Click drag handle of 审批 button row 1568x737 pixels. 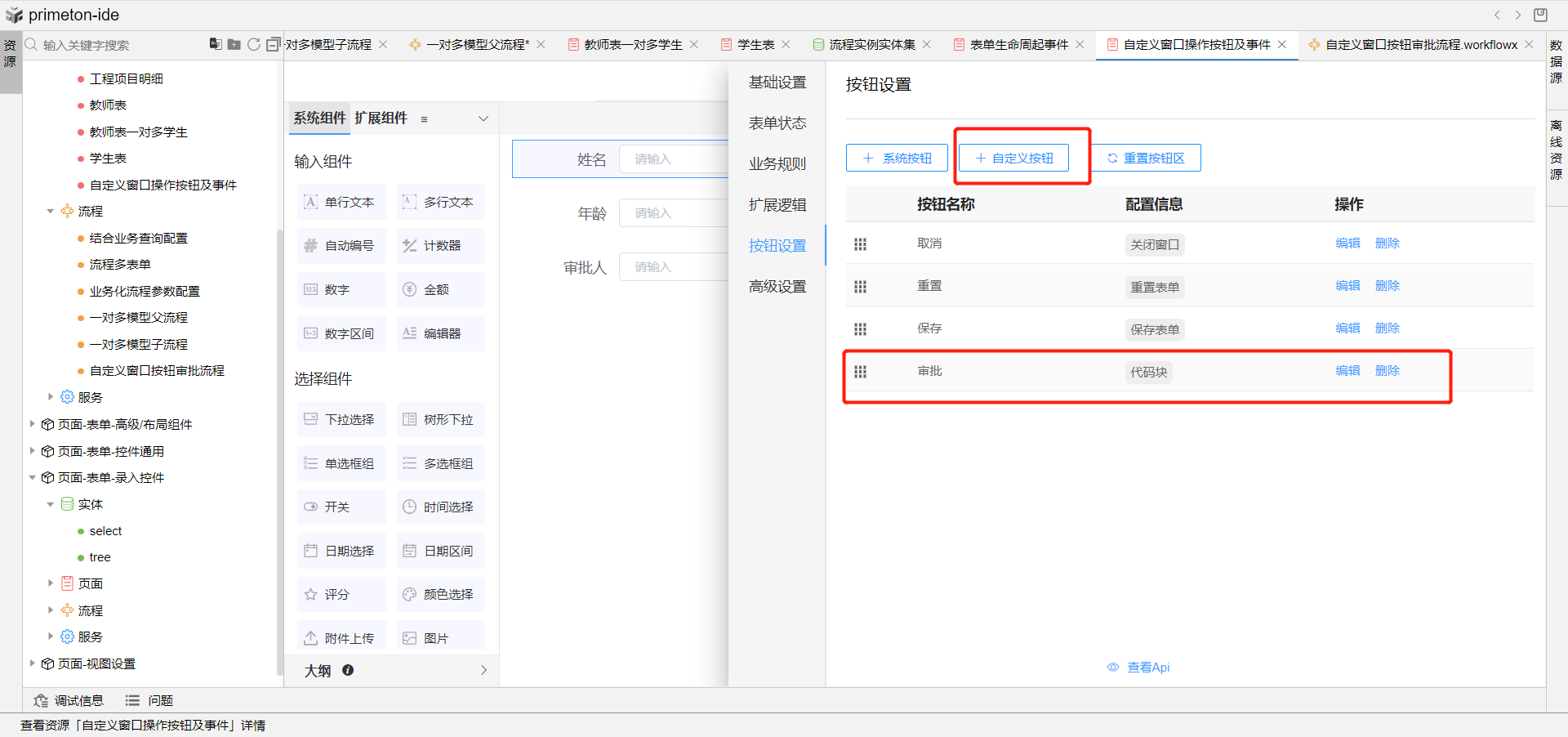click(x=860, y=372)
